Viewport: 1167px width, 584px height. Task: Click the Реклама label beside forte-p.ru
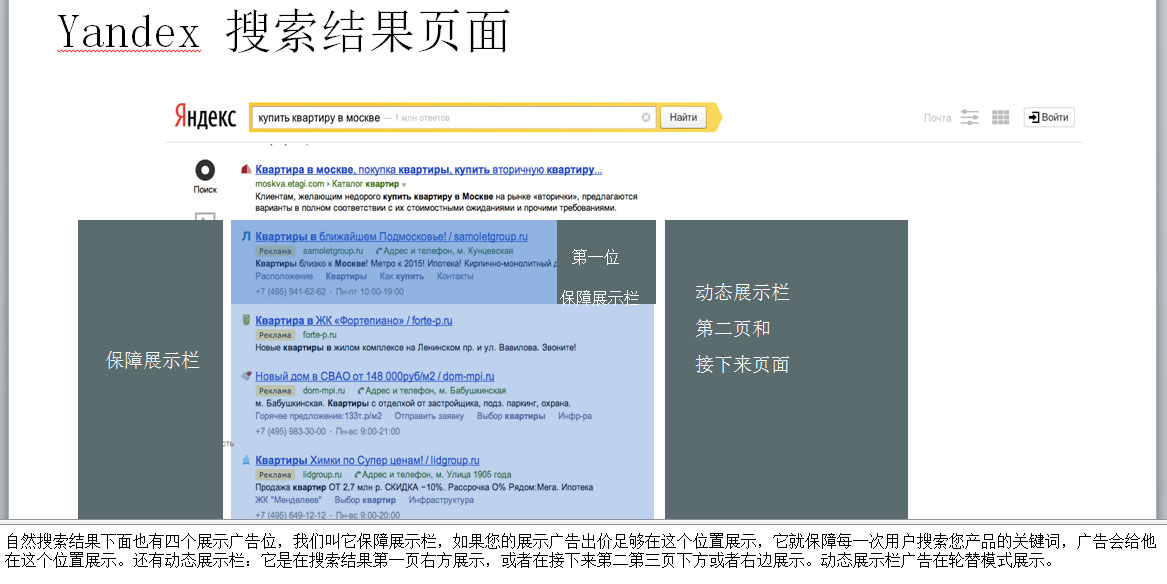tap(275, 335)
